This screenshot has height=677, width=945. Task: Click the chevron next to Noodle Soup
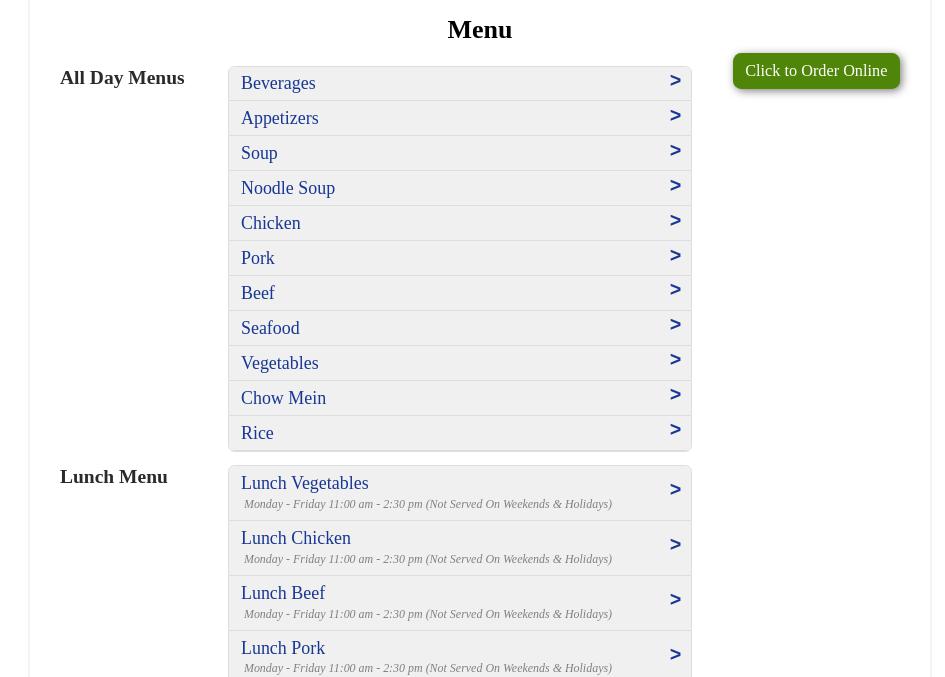pos(675,186)
